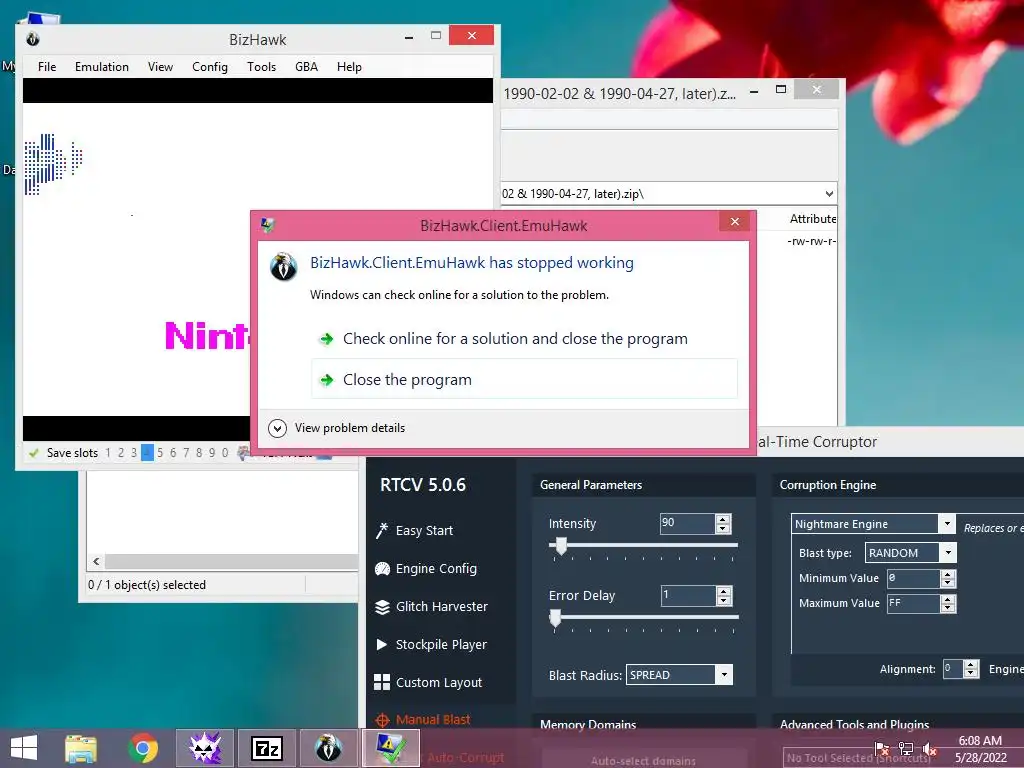
Task: Choose Close the program
Action: pos(524,379)
